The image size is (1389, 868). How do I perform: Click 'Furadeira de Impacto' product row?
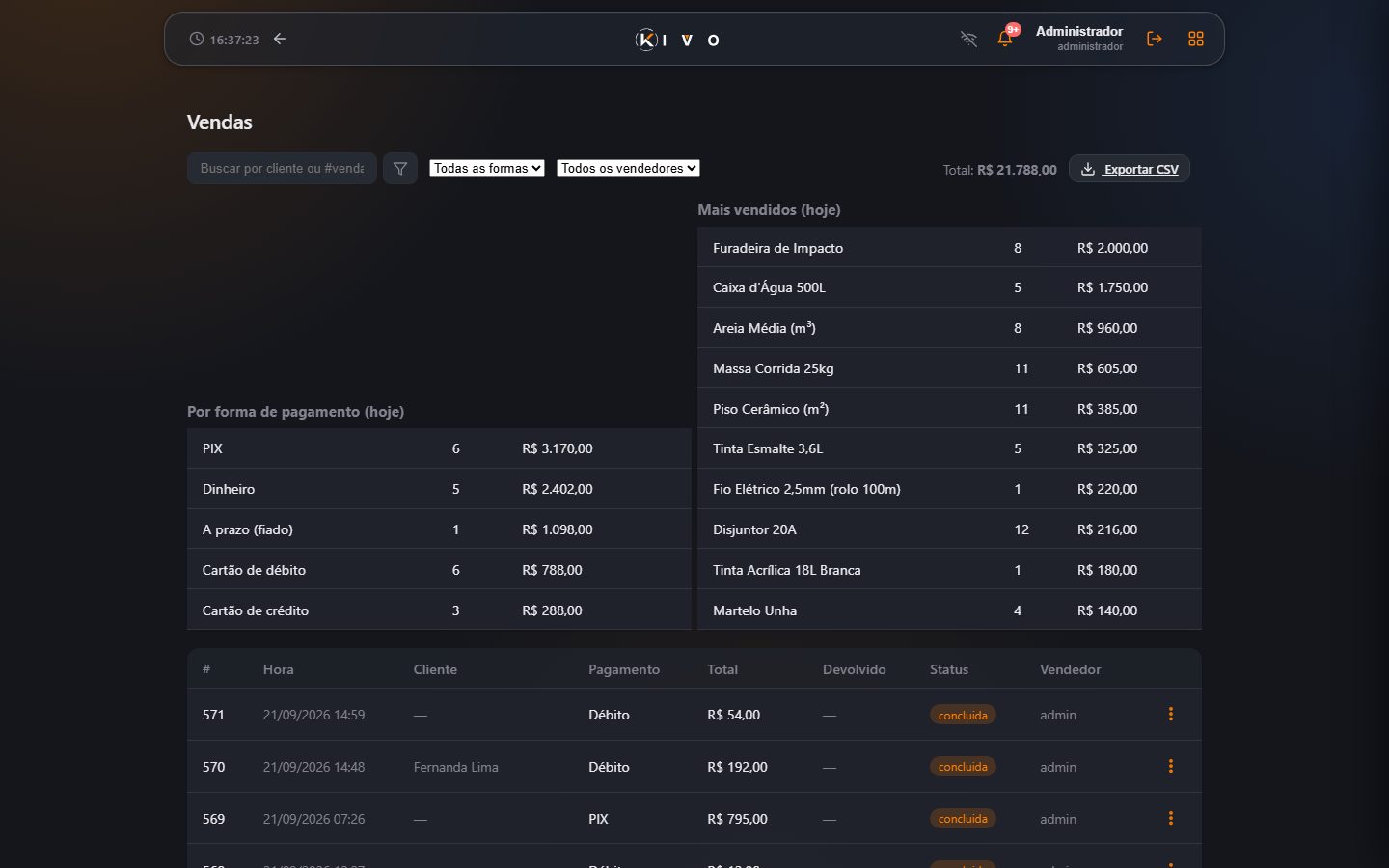[949, 248]
